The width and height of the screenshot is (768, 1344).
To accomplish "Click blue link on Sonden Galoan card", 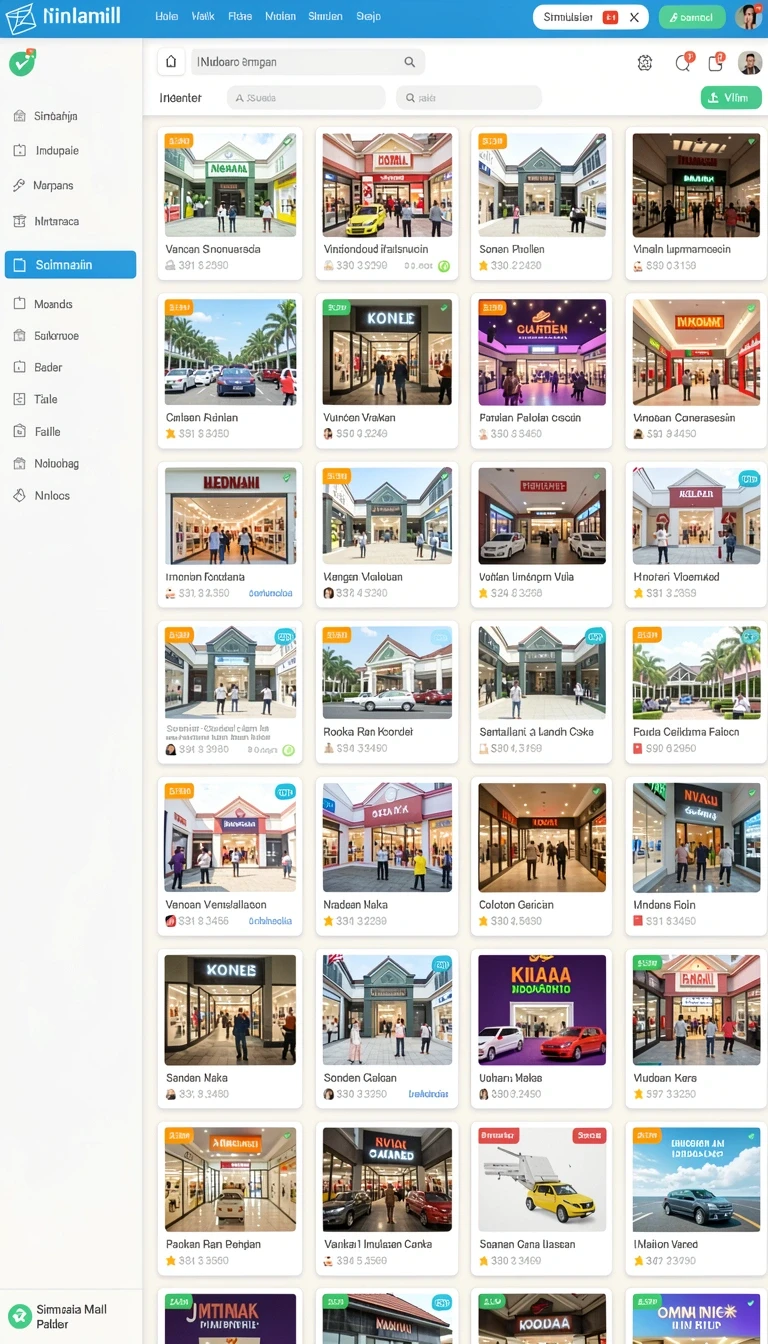I will pos(429,1094).
